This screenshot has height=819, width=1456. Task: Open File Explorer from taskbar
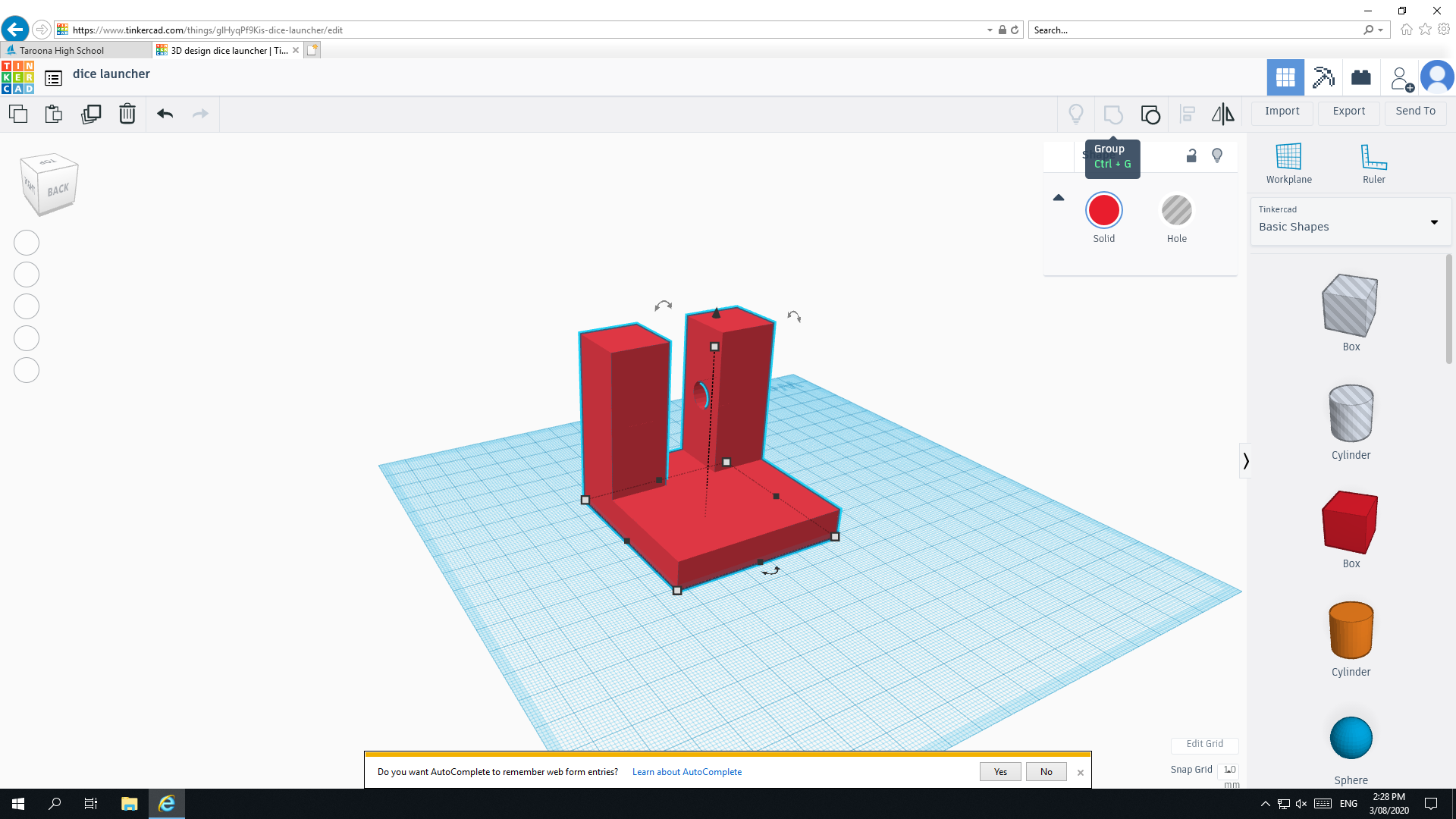pos(129,804)
